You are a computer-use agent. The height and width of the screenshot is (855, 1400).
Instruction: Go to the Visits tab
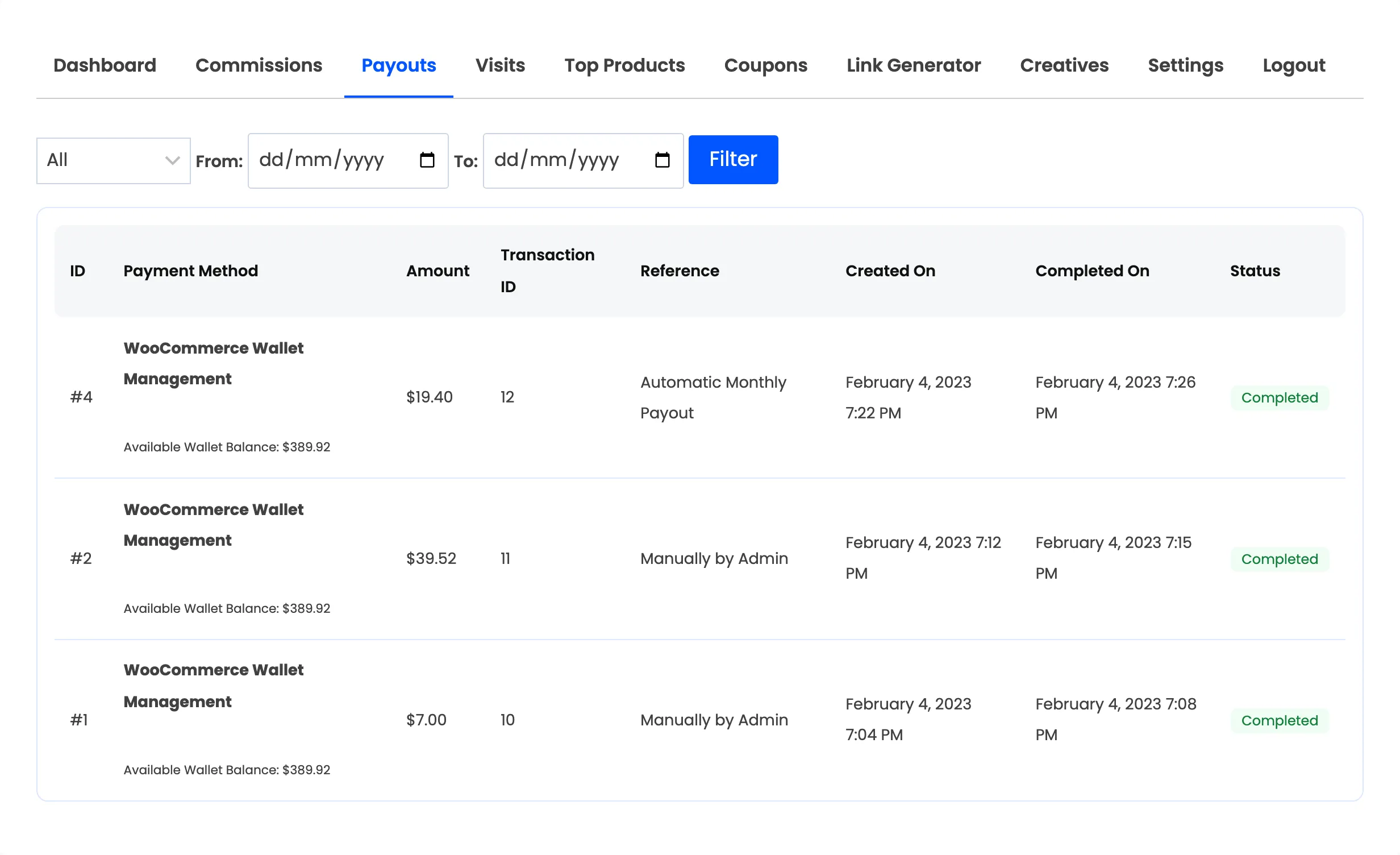(x=500, y=65)
